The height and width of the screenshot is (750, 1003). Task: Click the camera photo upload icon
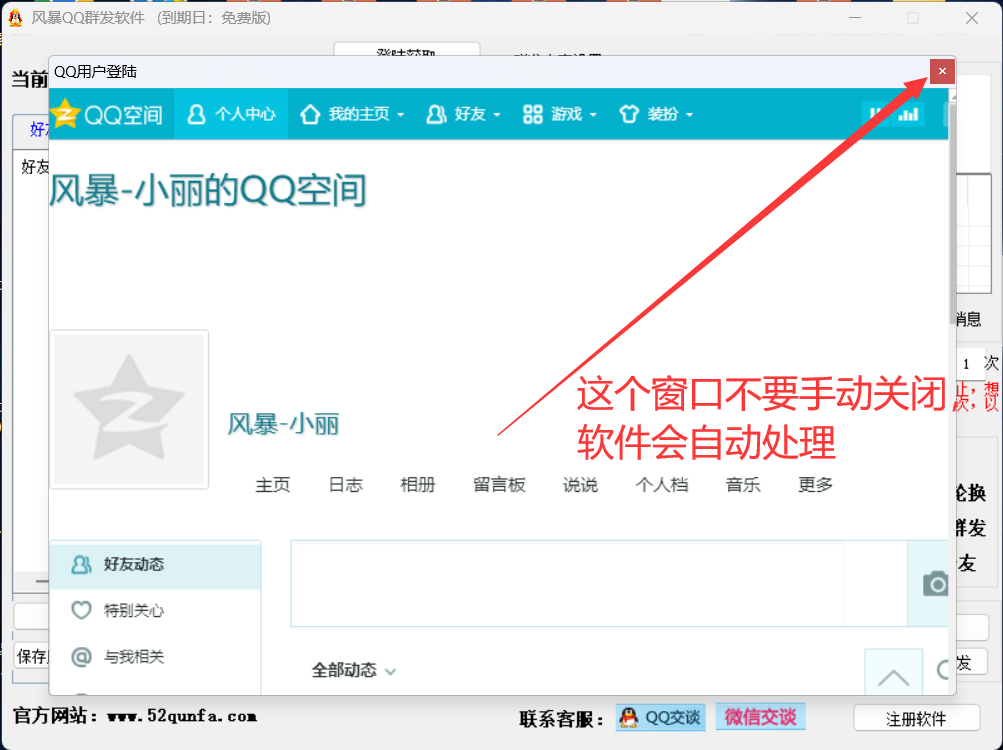click(935, 584)
